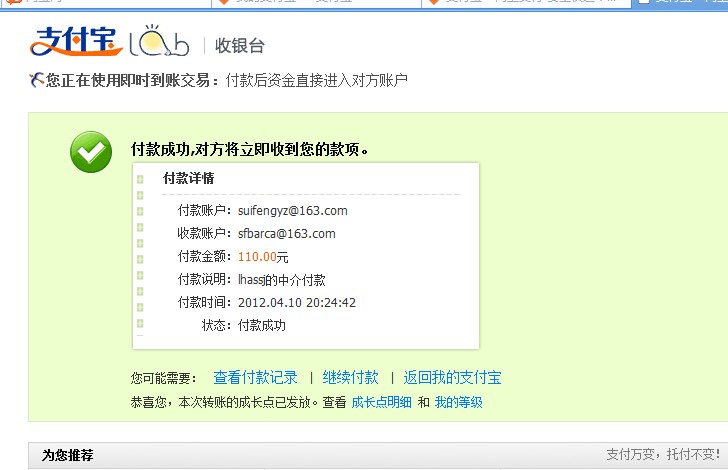Open the 成长点明细 link
Viewport: 728px width, 470px height.
coord(382,402)
